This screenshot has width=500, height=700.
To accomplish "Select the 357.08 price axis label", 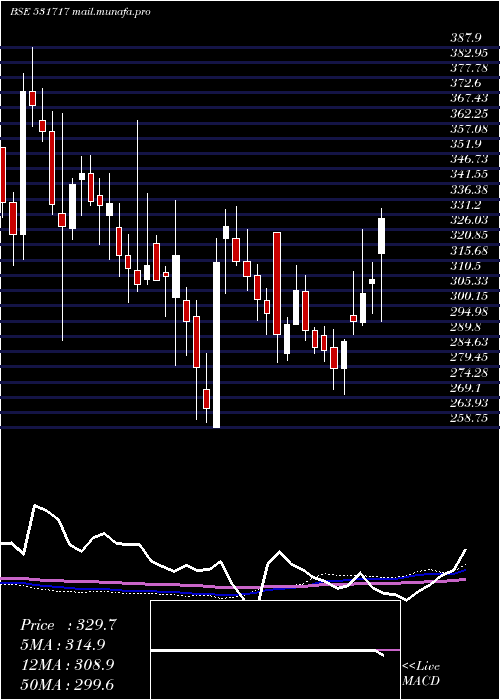I will click(x=469, y=129).
